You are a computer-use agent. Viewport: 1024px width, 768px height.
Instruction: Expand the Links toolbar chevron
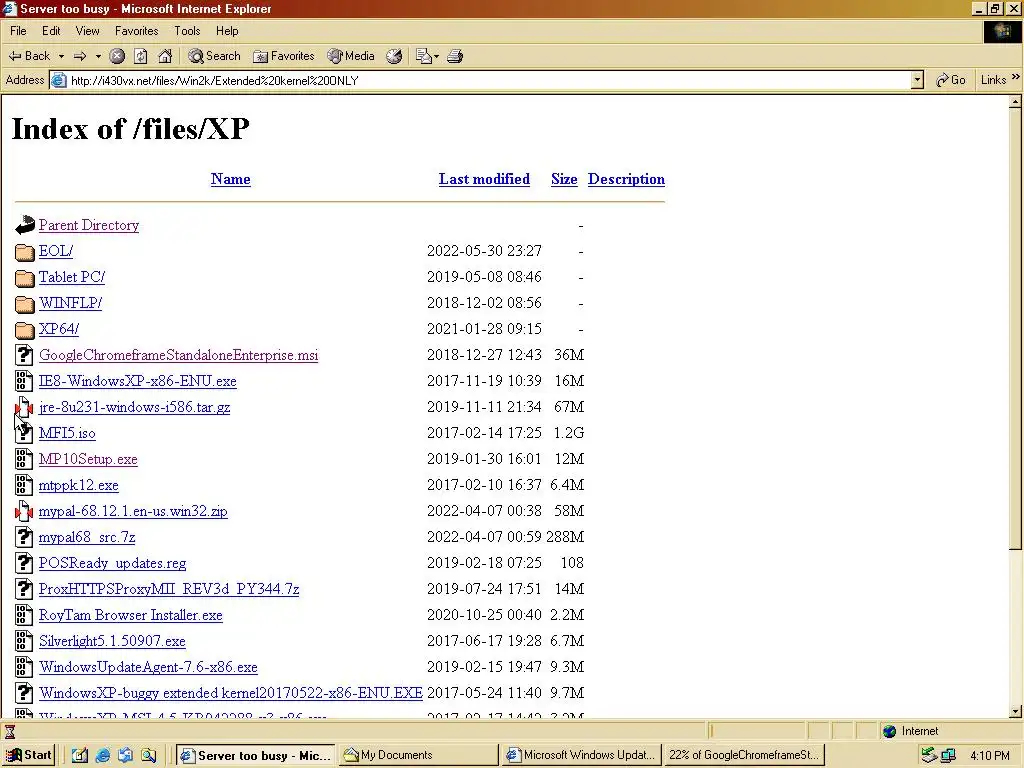click(x=1016, y=78)
